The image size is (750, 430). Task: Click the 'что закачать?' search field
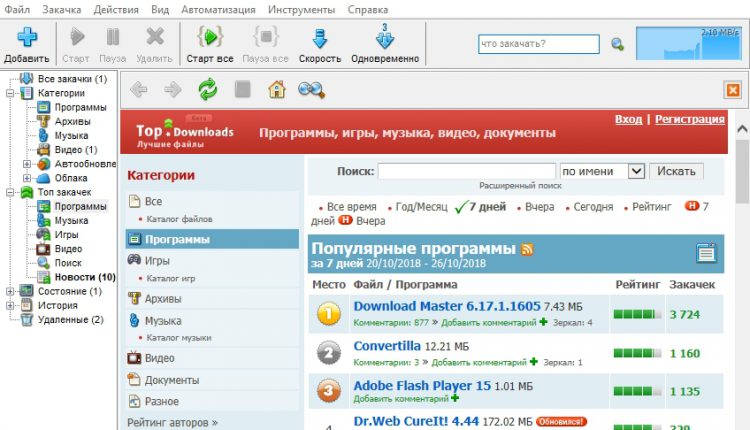click(x=539, y=44)
